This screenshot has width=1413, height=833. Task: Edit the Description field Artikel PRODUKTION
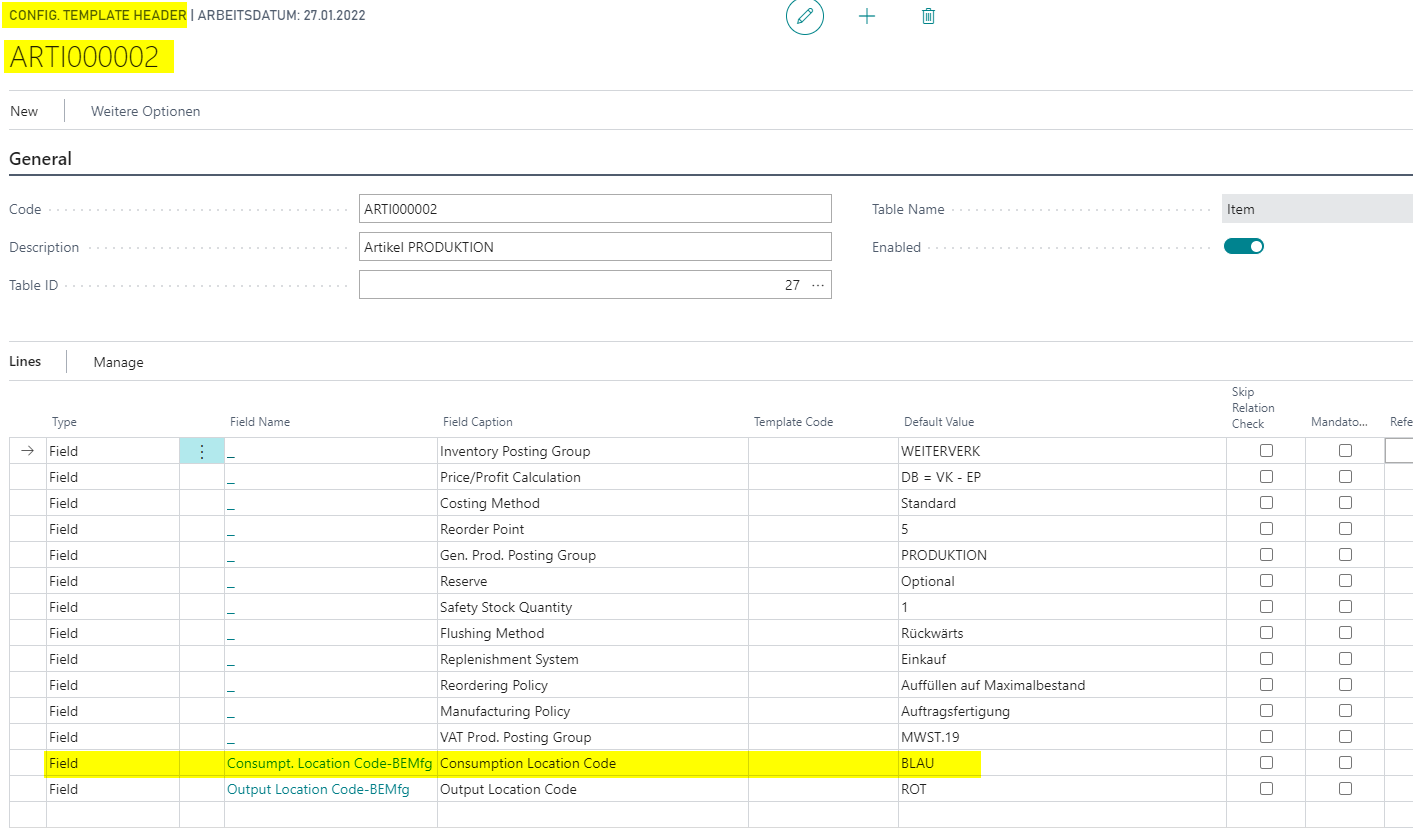[x=594, y=247]
